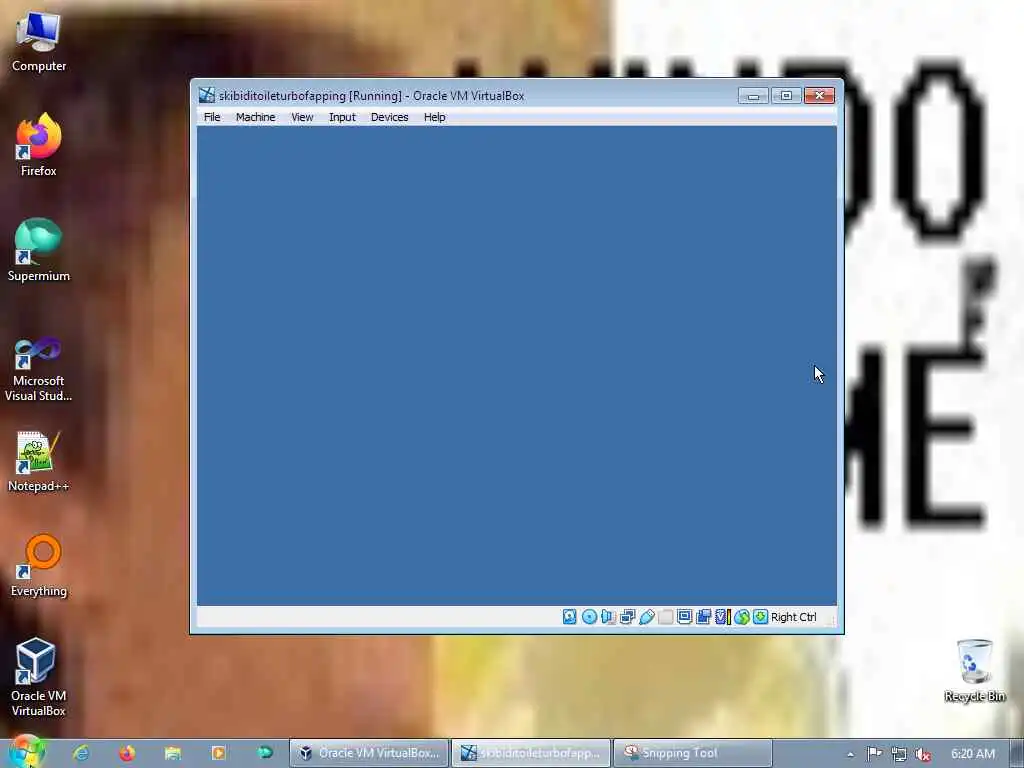Open the Machine menu
Screen dimensions: 1024x768
pos(255,117)
